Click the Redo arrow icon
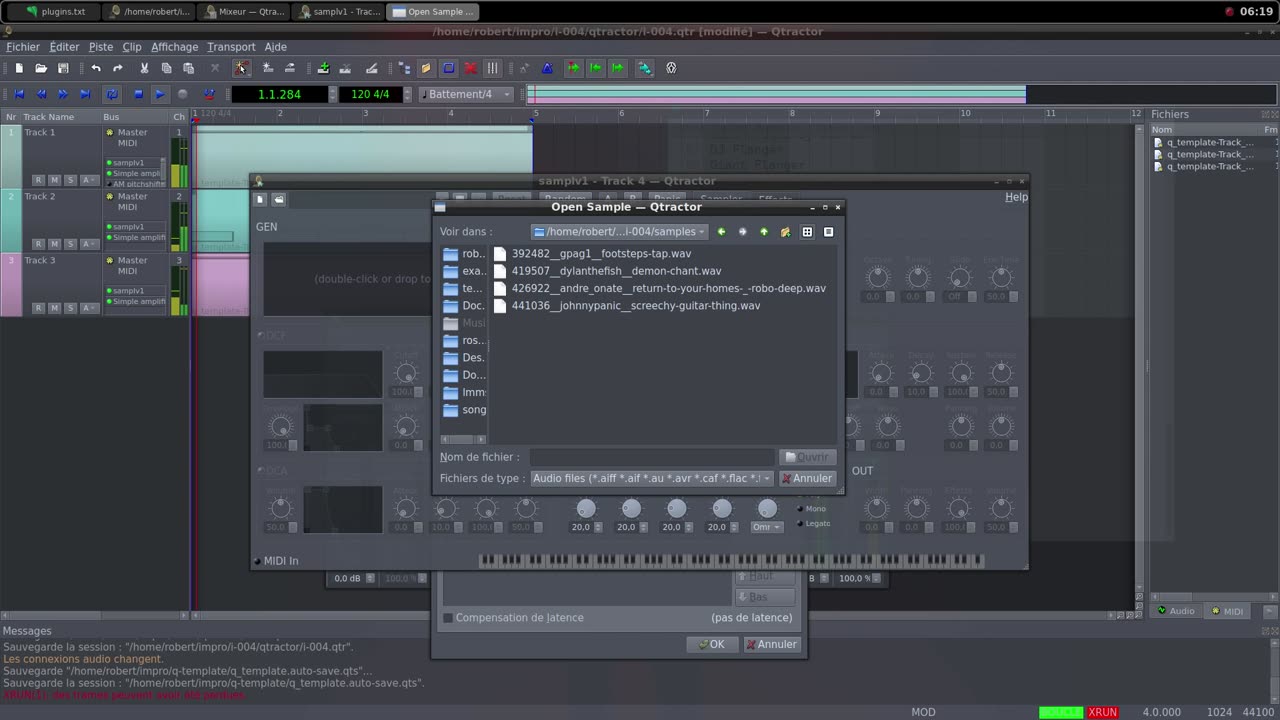 pos(118,68)
